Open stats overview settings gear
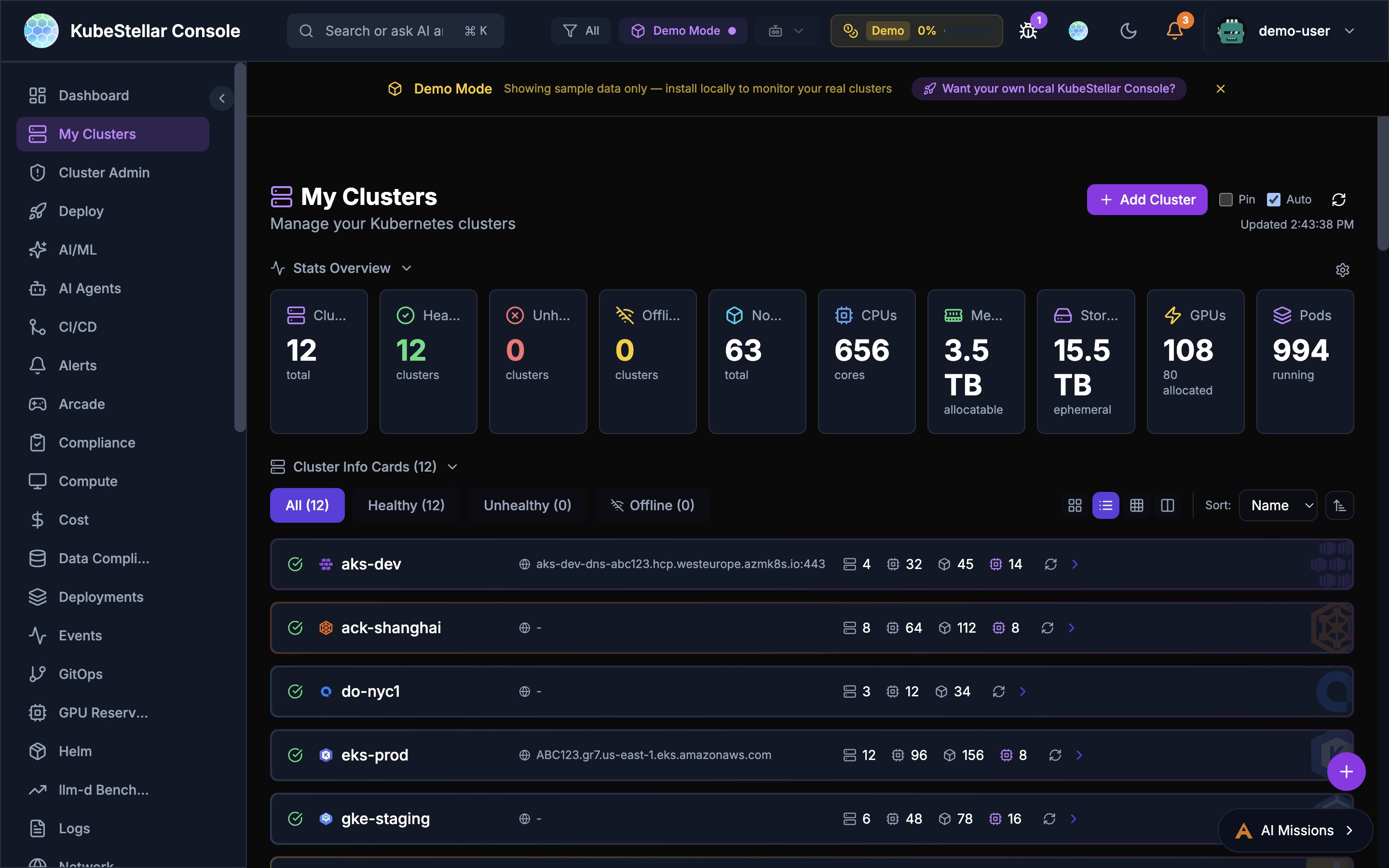The width and height of the screenshot is (1389, 868). point(1342,270)
